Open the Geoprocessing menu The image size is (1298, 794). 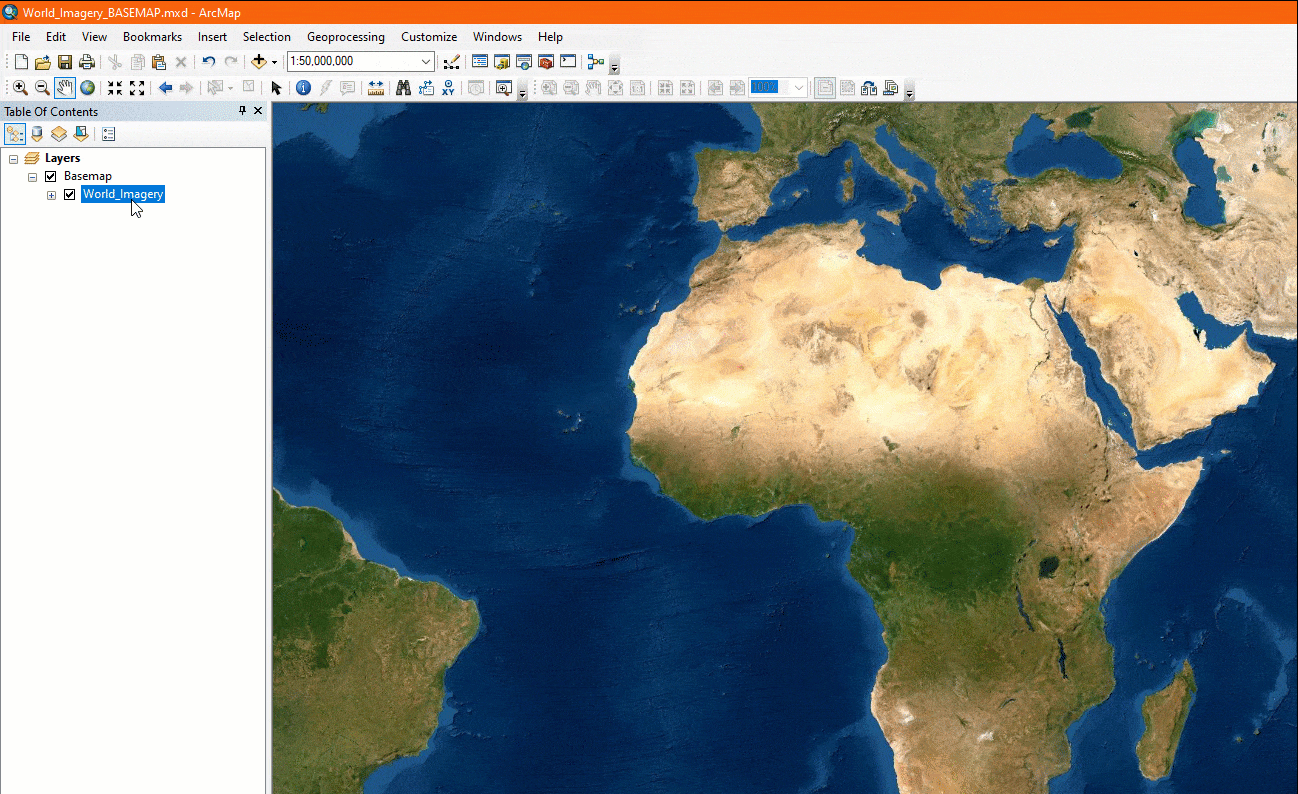click(x=346, y=36)
